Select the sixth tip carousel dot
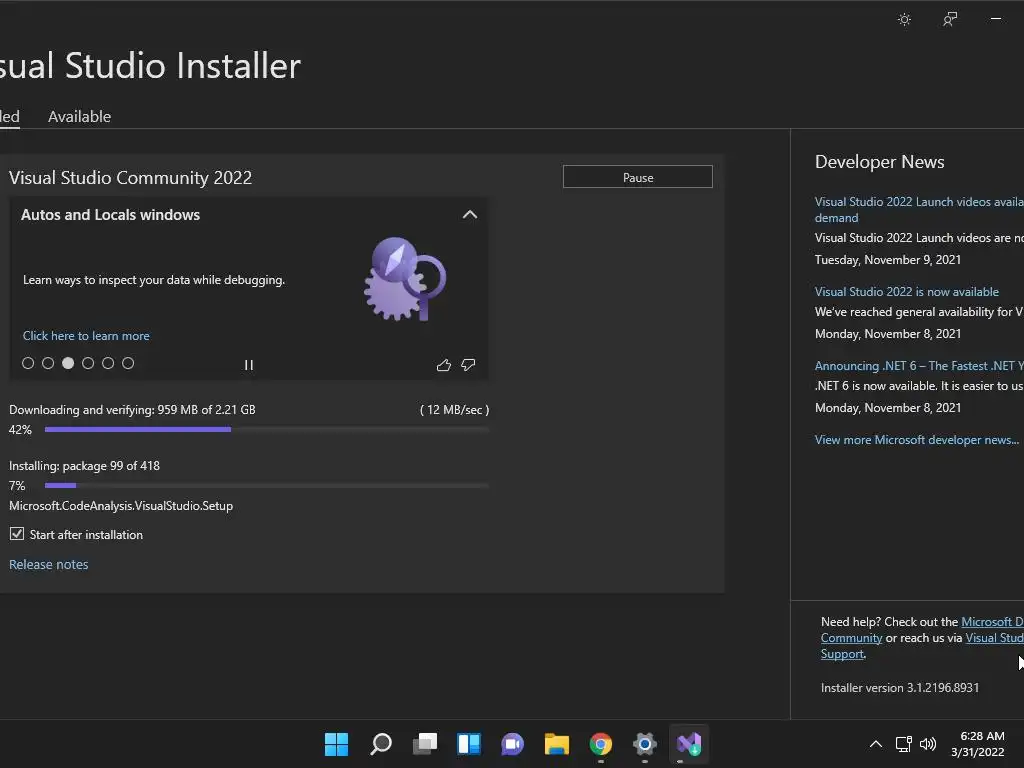This screenshot has height=768, width=1024. [128, 363]
